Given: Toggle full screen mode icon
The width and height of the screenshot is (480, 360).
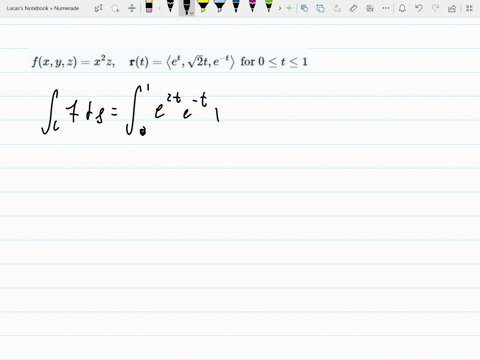Looking at the screenshot, I should 469,8.
